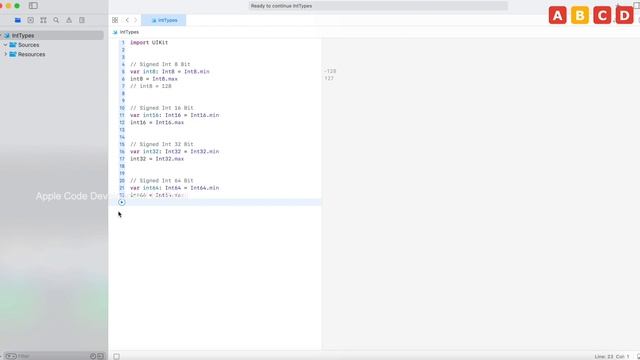Collapse the Sources folder

5,45
